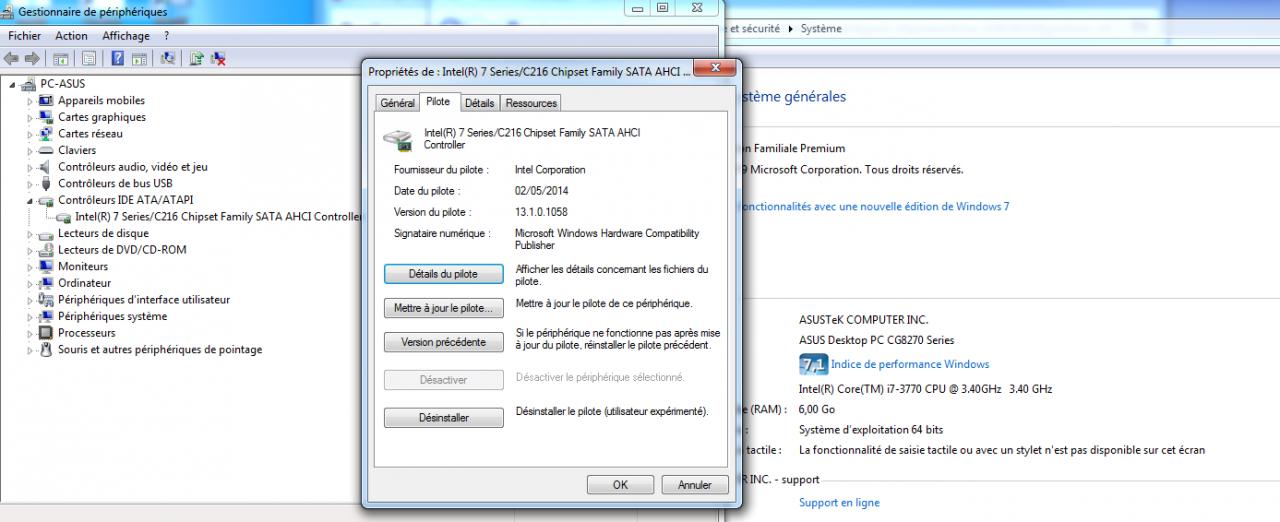The height and width of the screenshot is (522, 1280).
Task: Select Intel SATA AHCI Controller tree entry
Action: tap(218, 217)
